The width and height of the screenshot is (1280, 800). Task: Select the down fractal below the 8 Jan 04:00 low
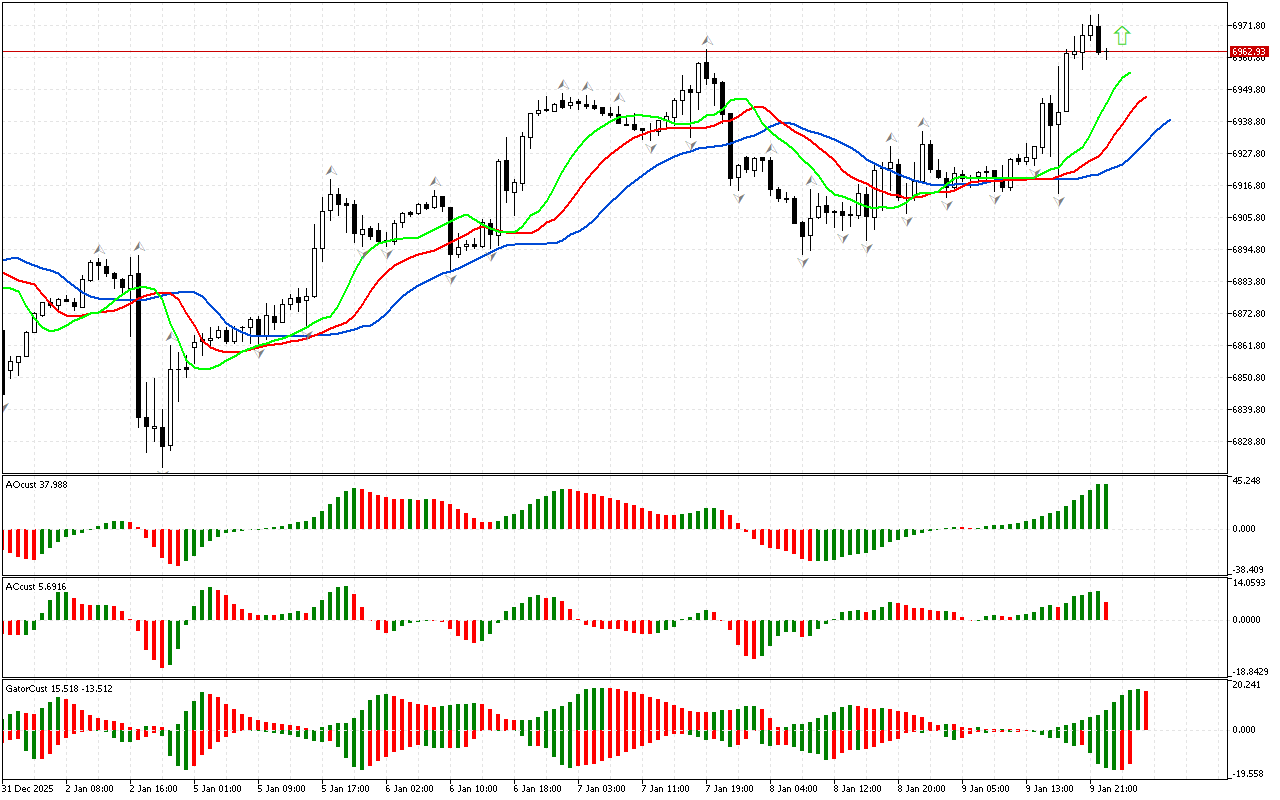[803, 262]
